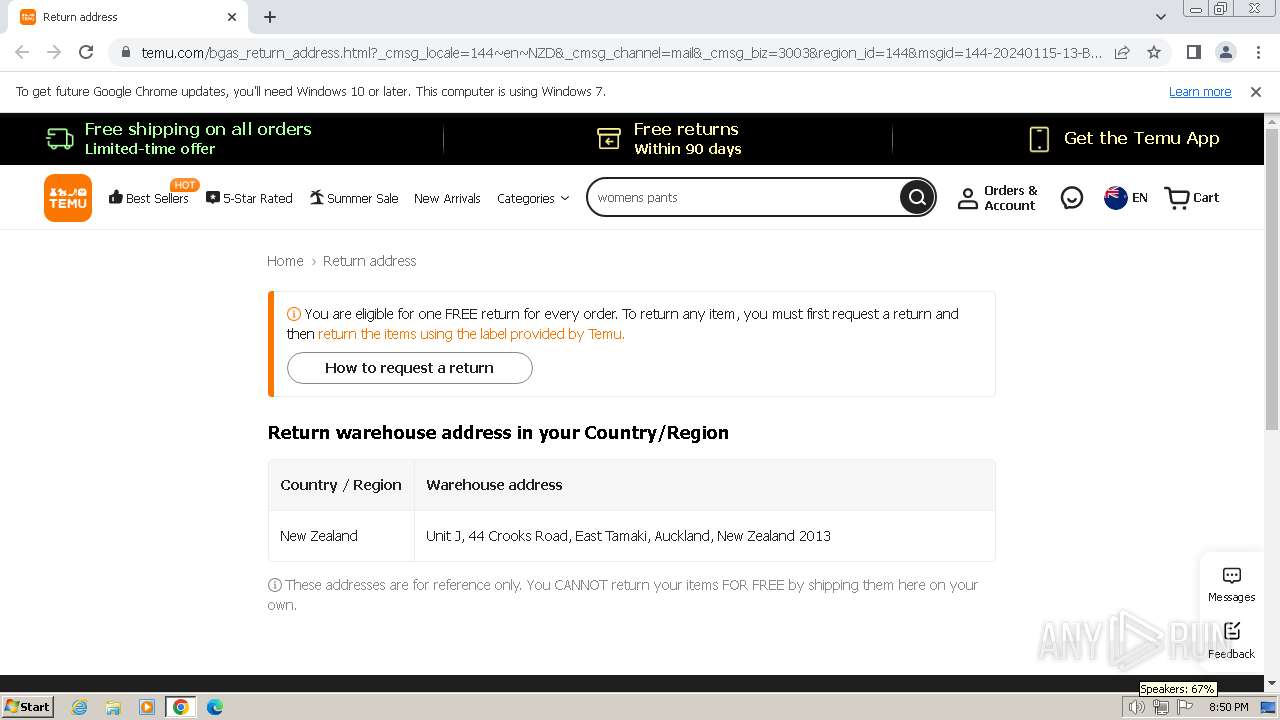Click How to request a return button
1280x720 pixels.
[409, 368]
